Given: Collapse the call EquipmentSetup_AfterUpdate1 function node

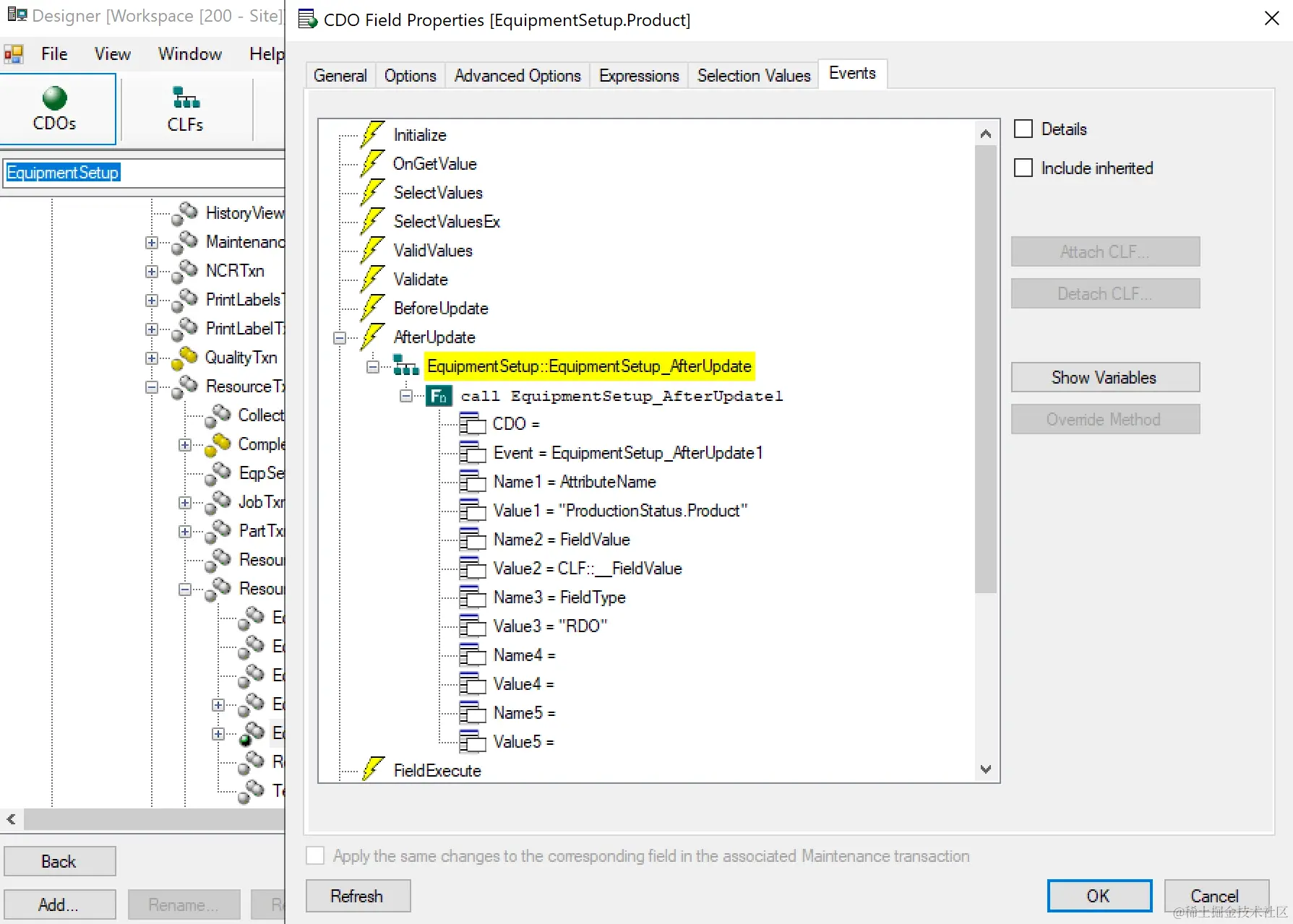Looking at the screenshot, I should (406, 395).
